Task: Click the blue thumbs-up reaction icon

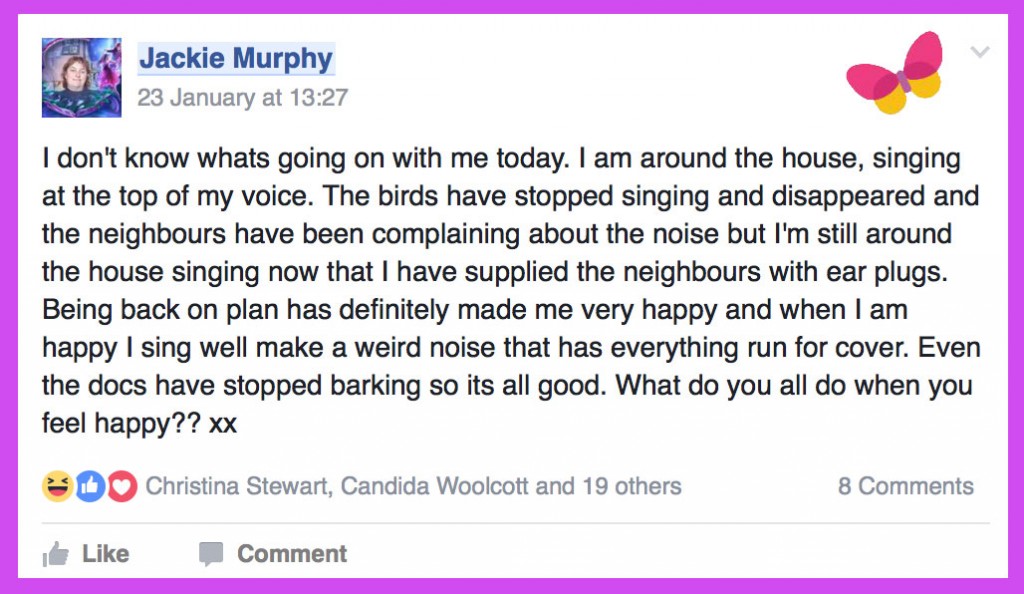Action: 90,486
